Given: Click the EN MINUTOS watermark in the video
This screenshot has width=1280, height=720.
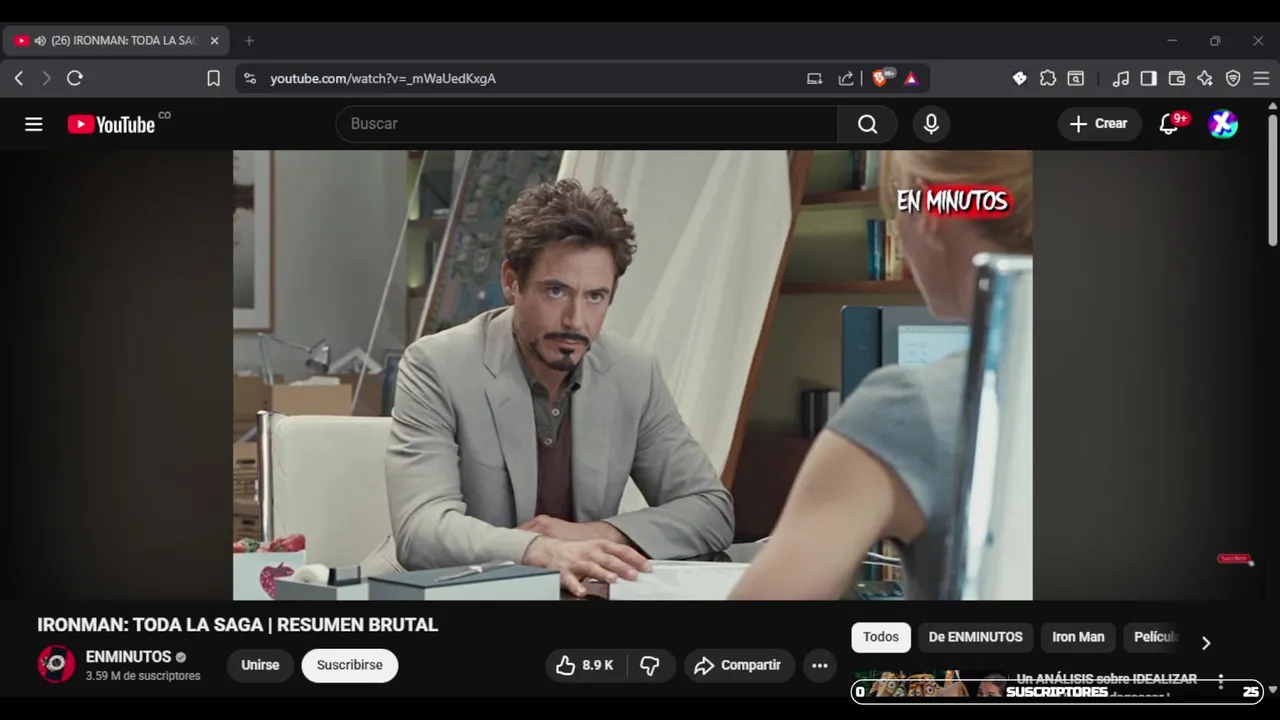Looking at the screenshot, I should 952,201.
